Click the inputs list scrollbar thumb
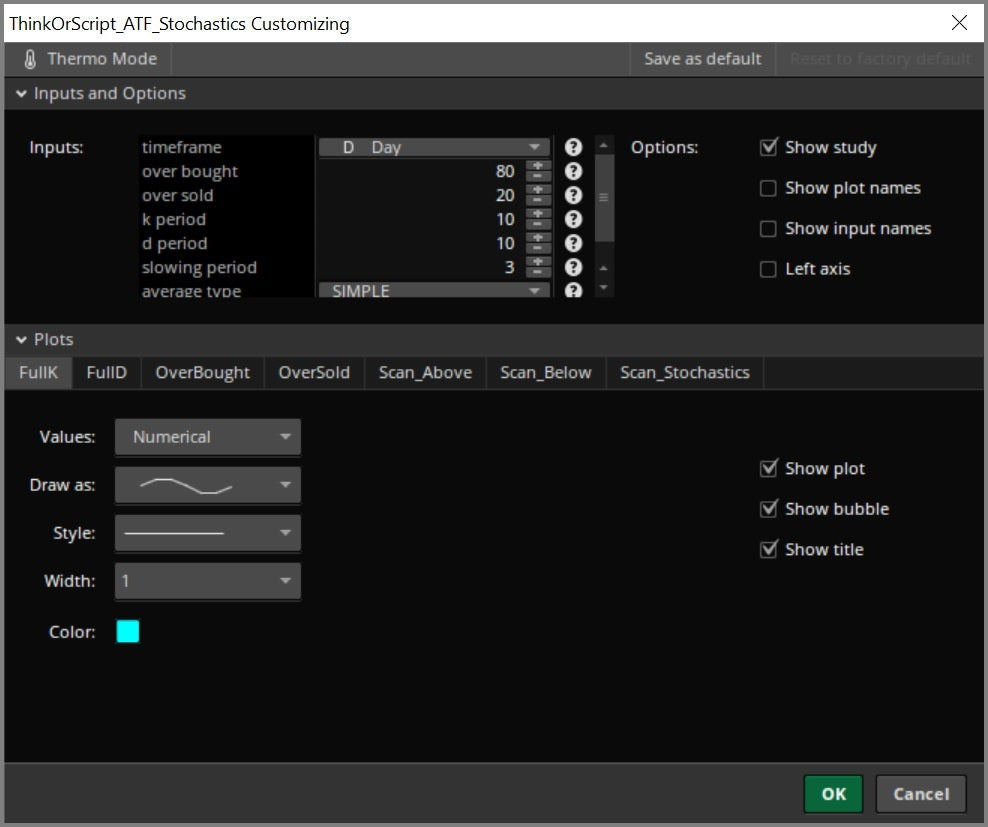 604,197
